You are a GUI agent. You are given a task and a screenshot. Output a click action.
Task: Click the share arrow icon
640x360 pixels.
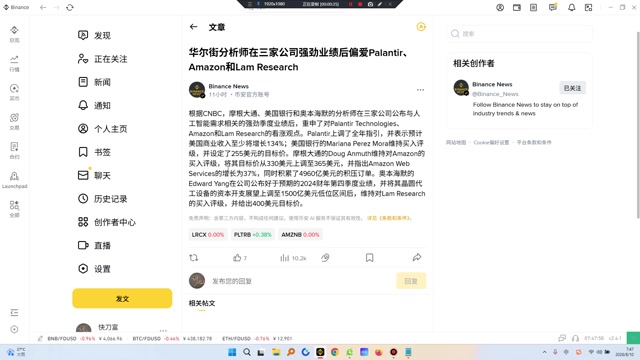(417, 257)
